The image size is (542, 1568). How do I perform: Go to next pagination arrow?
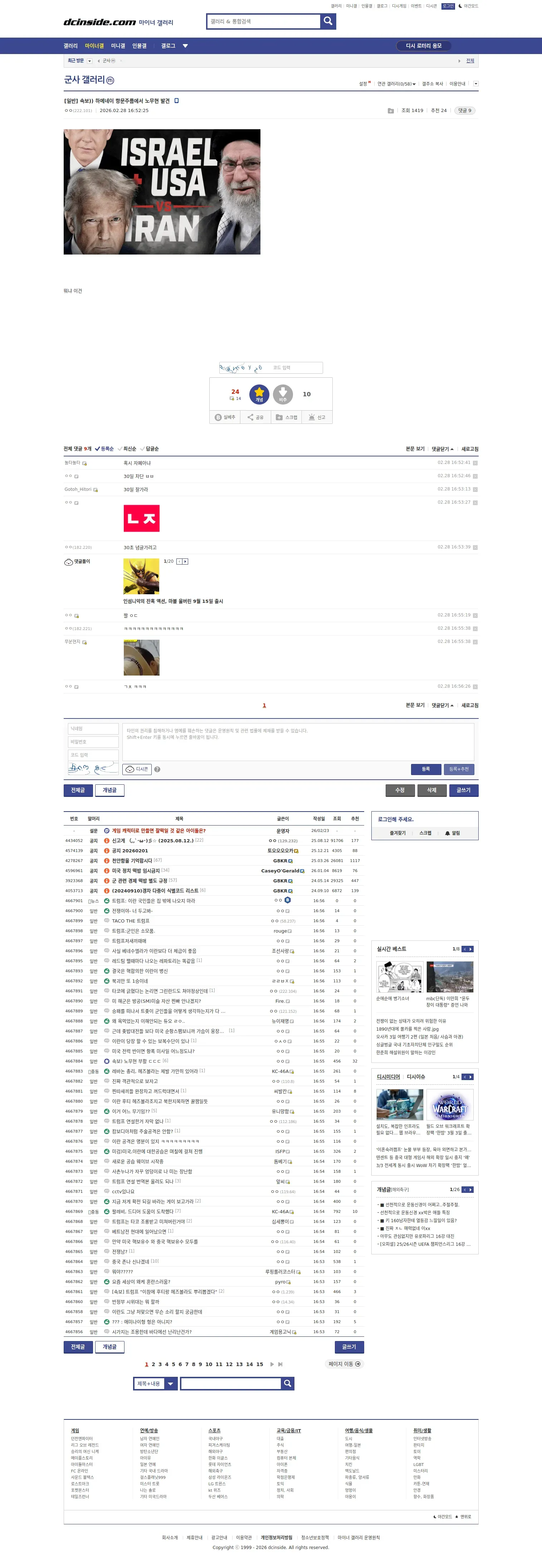pyautogui.click(x=272, y=1364)
